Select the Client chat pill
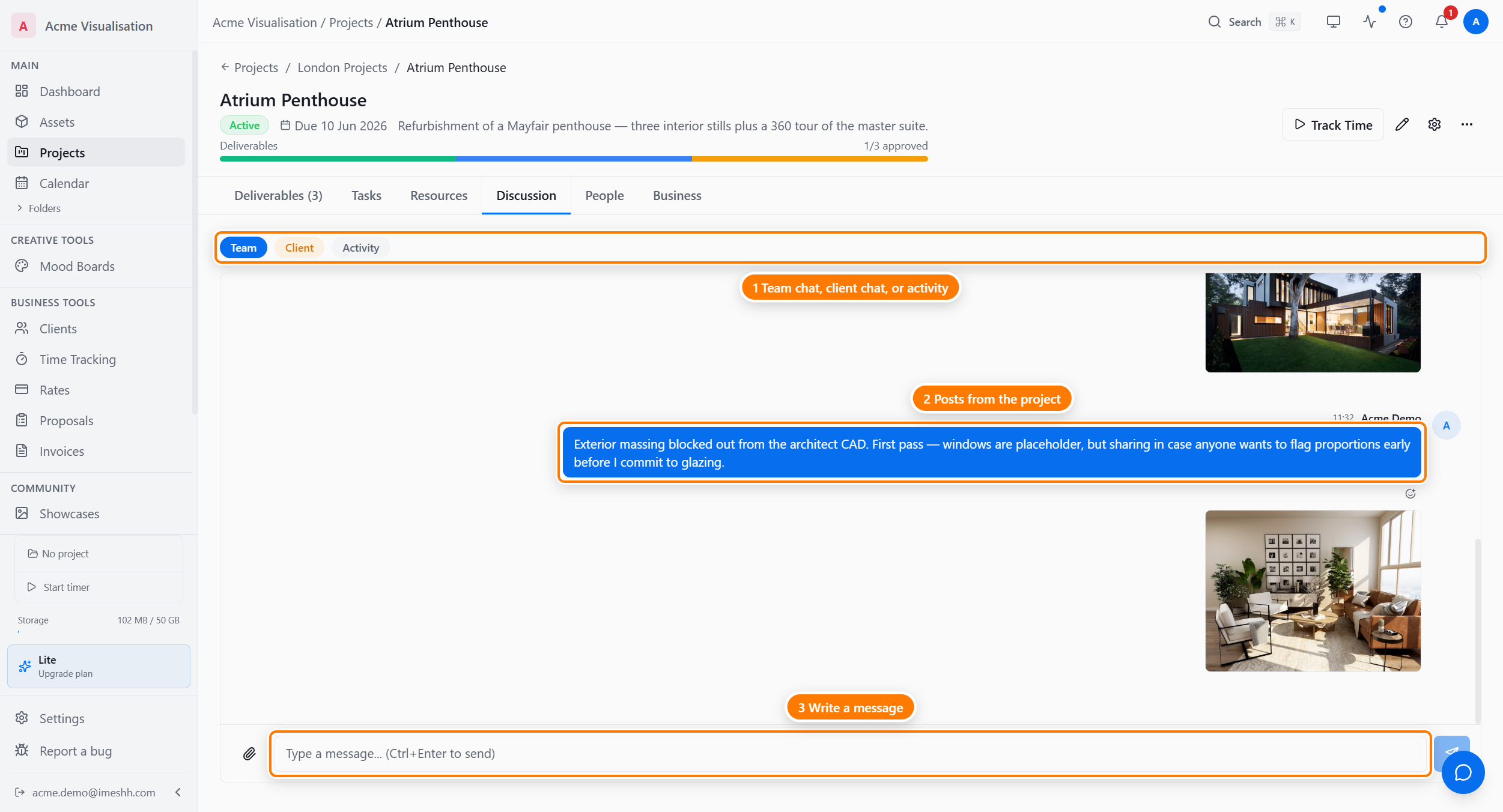 299,247
